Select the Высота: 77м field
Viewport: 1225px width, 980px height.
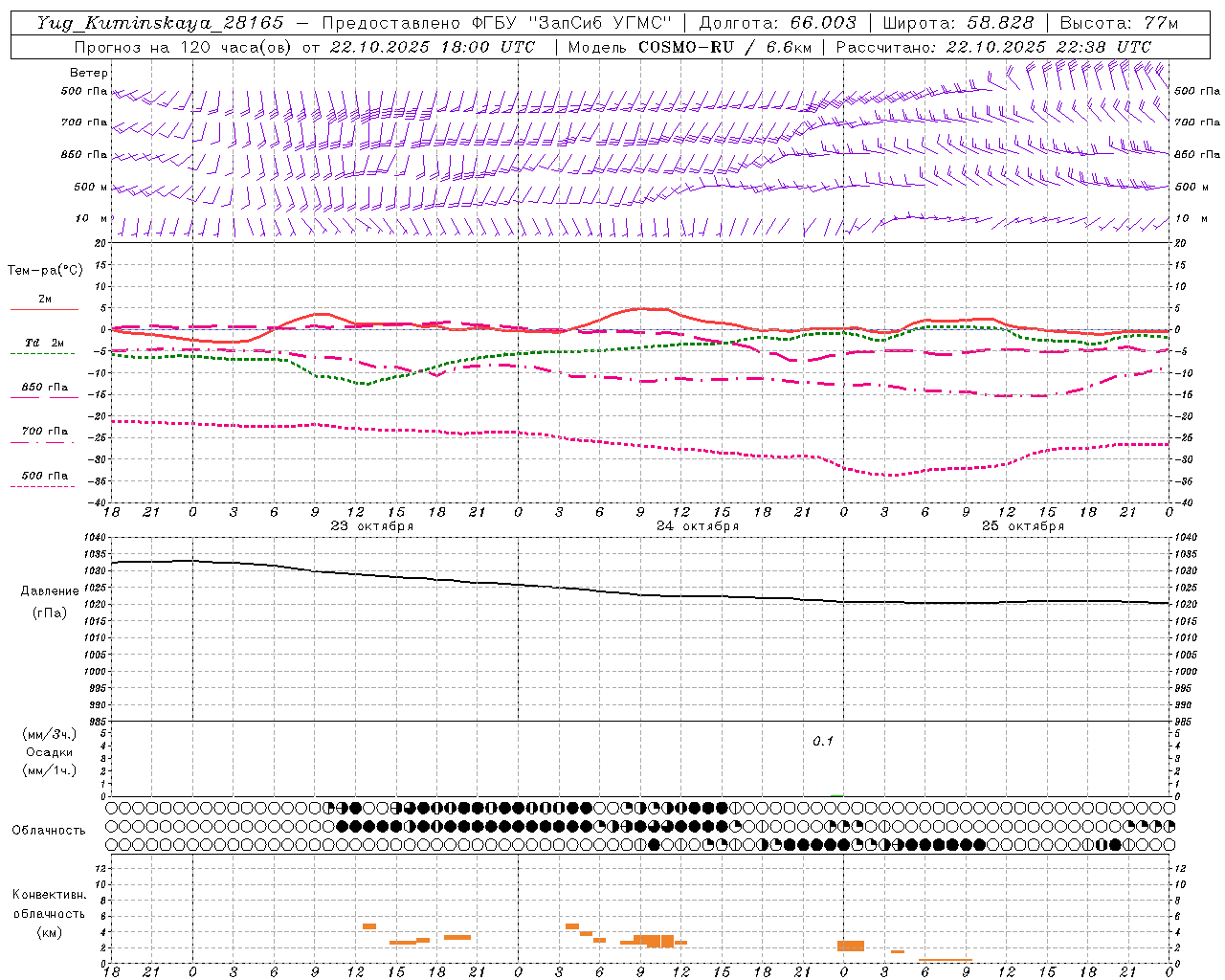(1119, 23)
